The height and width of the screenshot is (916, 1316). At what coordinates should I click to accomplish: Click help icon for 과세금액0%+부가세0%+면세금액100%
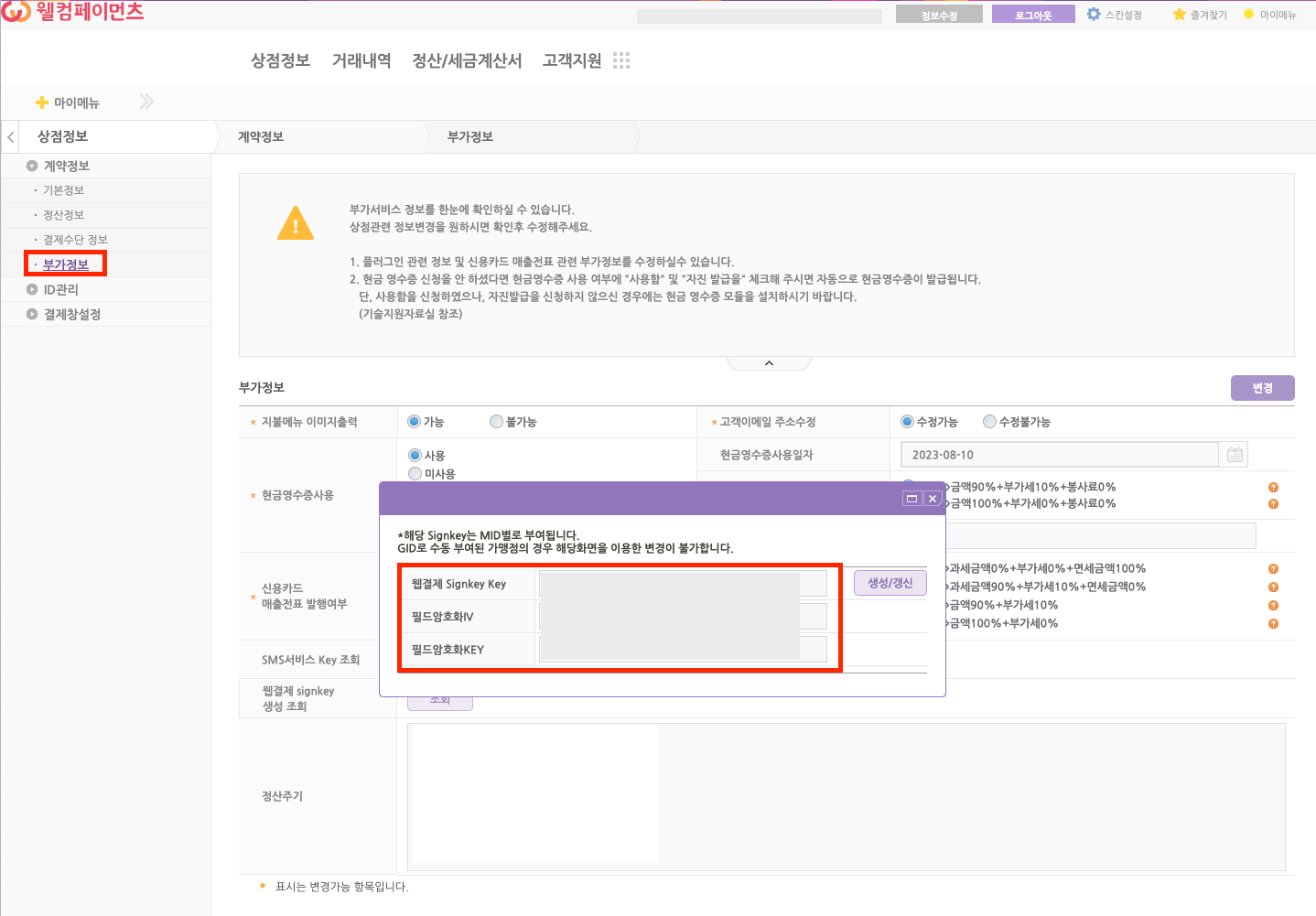coord(1273,569)
